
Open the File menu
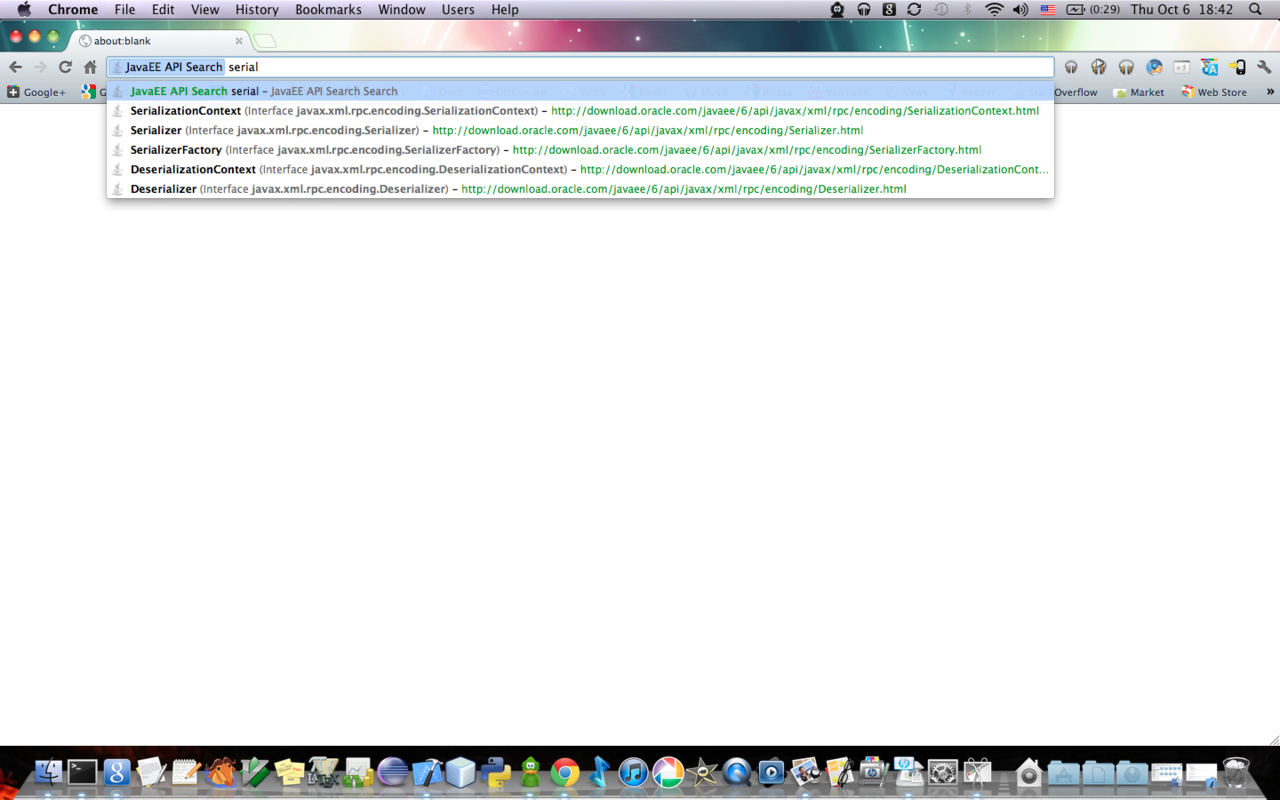[125, 9]
